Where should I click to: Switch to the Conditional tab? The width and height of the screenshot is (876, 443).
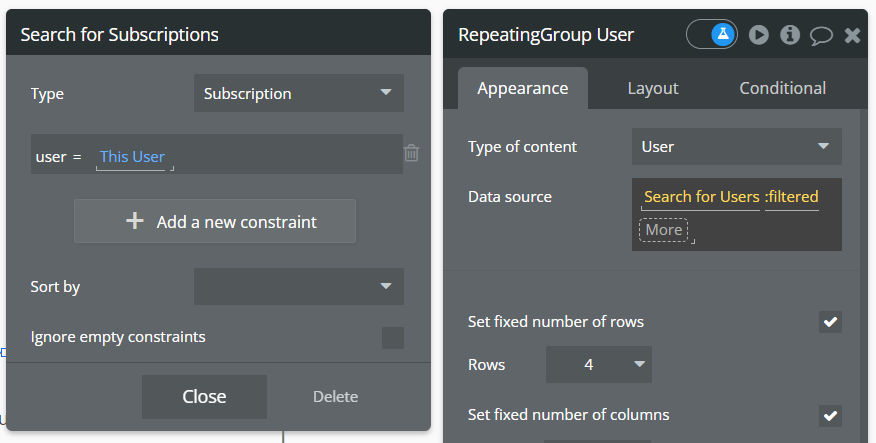pos(782,88)
